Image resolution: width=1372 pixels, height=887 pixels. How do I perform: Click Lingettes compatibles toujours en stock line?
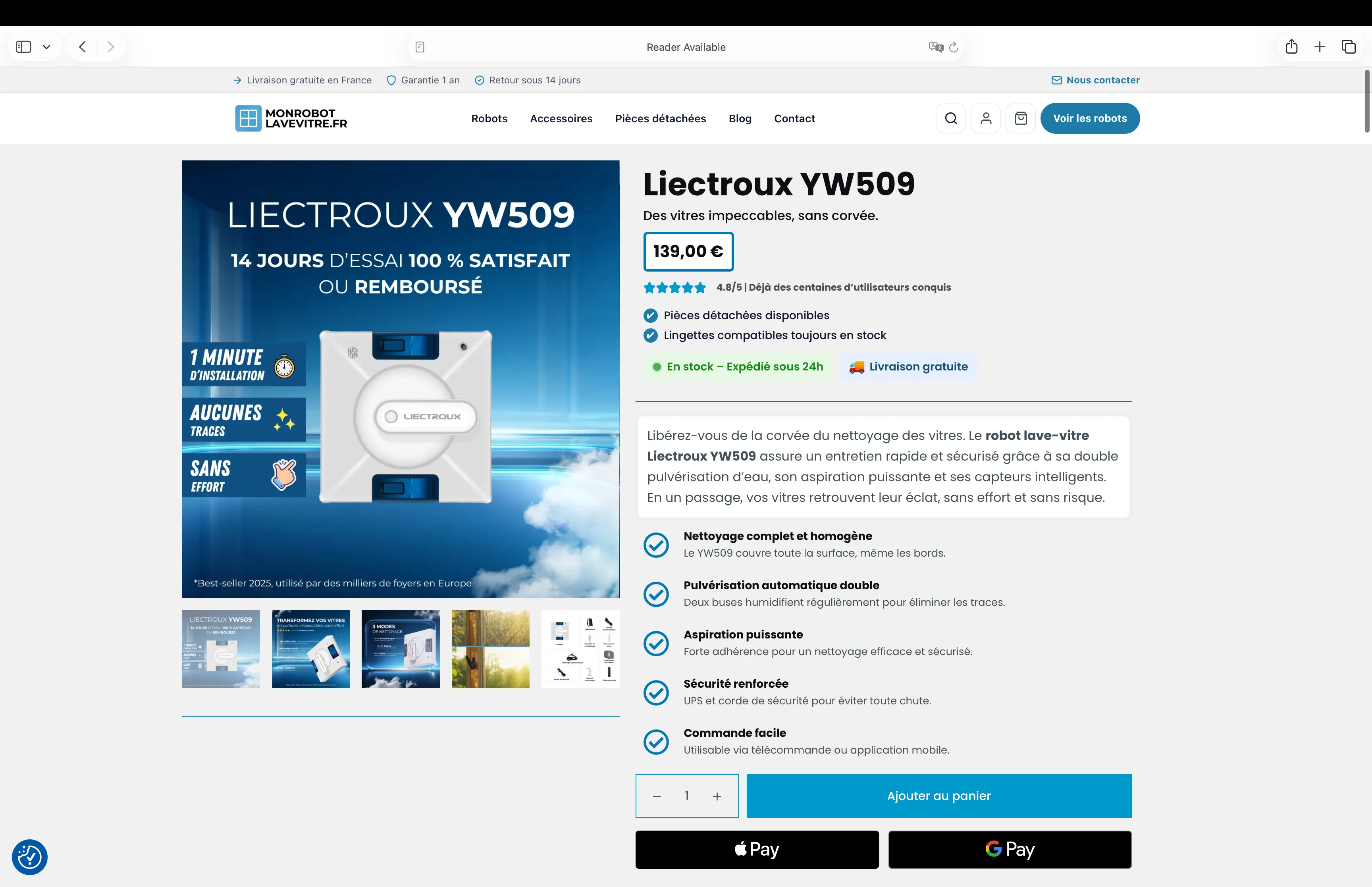coord(765,335)
